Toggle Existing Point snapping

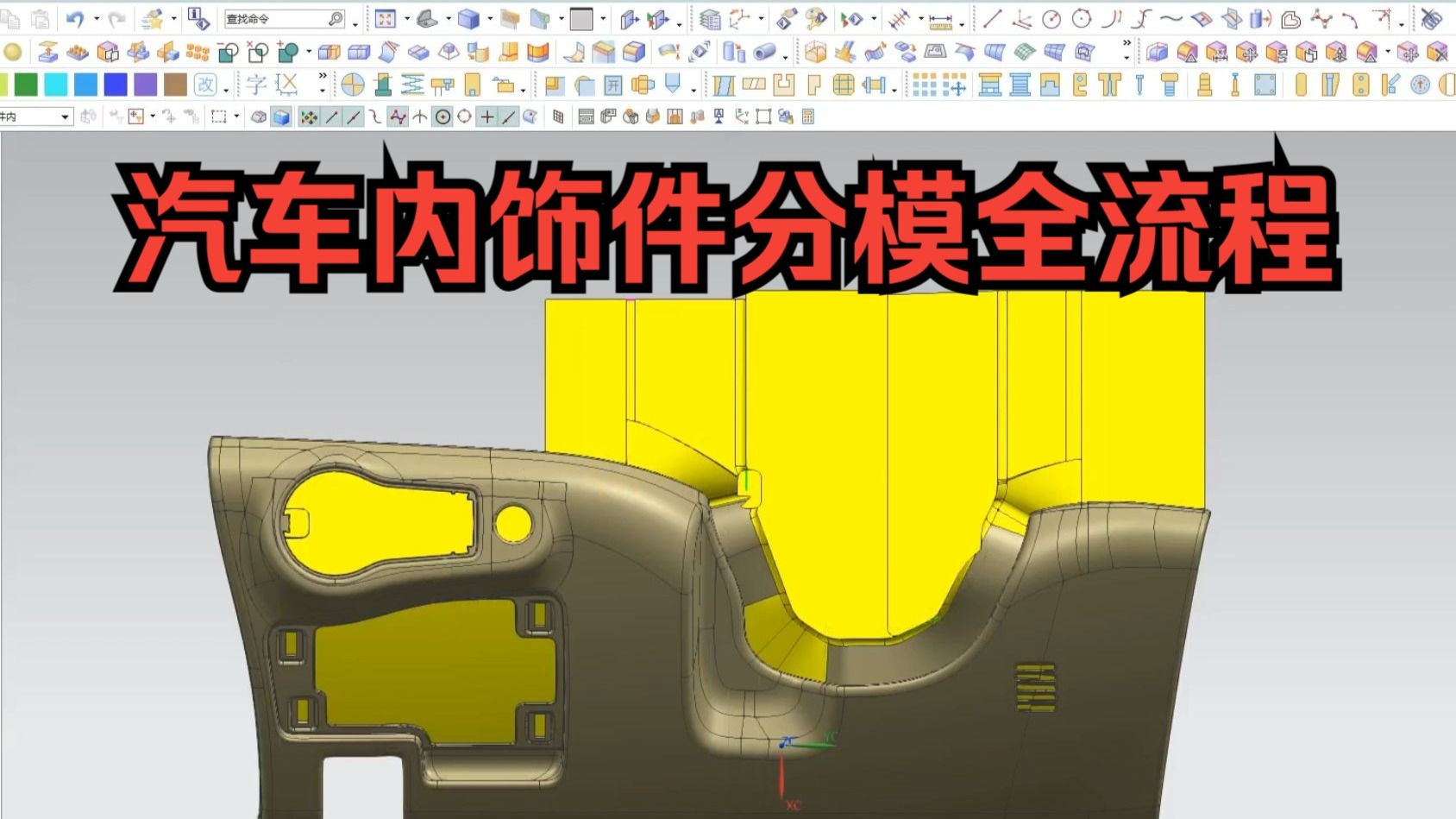[x=487, y=117]
